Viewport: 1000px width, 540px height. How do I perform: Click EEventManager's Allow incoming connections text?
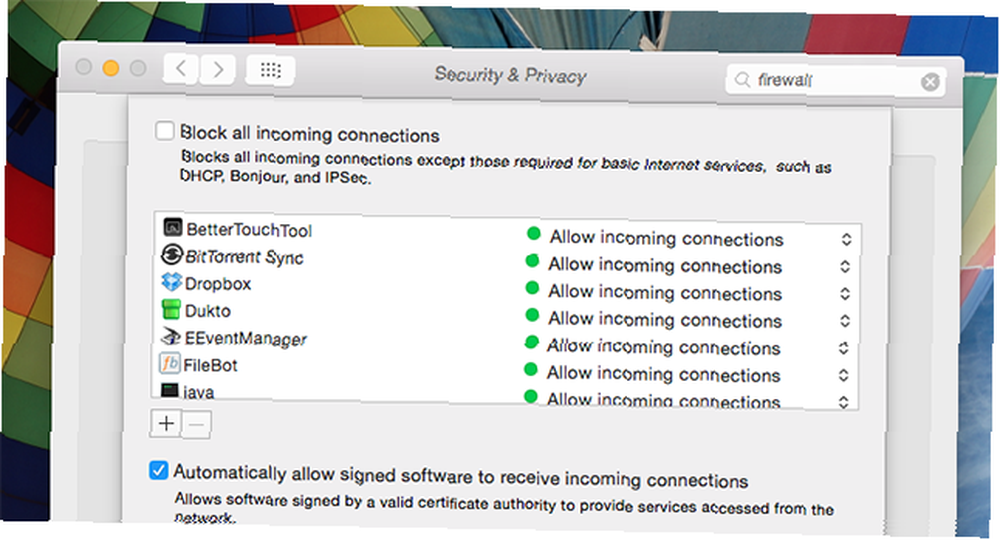664,347
